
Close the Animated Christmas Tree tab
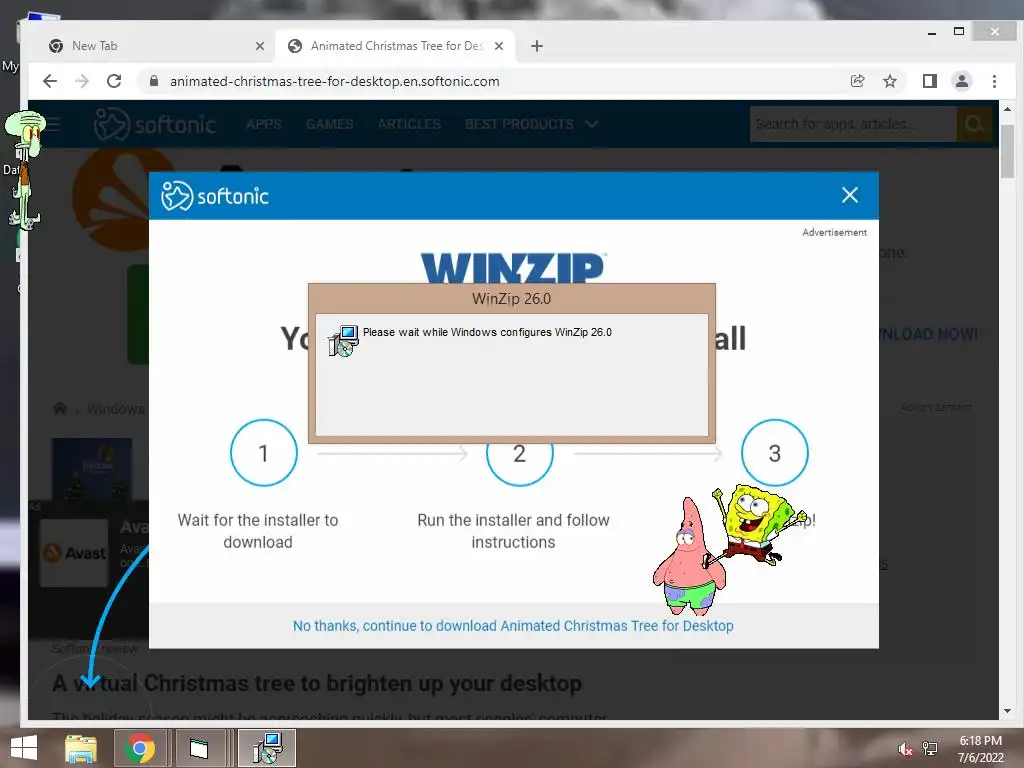coord(499,46)
